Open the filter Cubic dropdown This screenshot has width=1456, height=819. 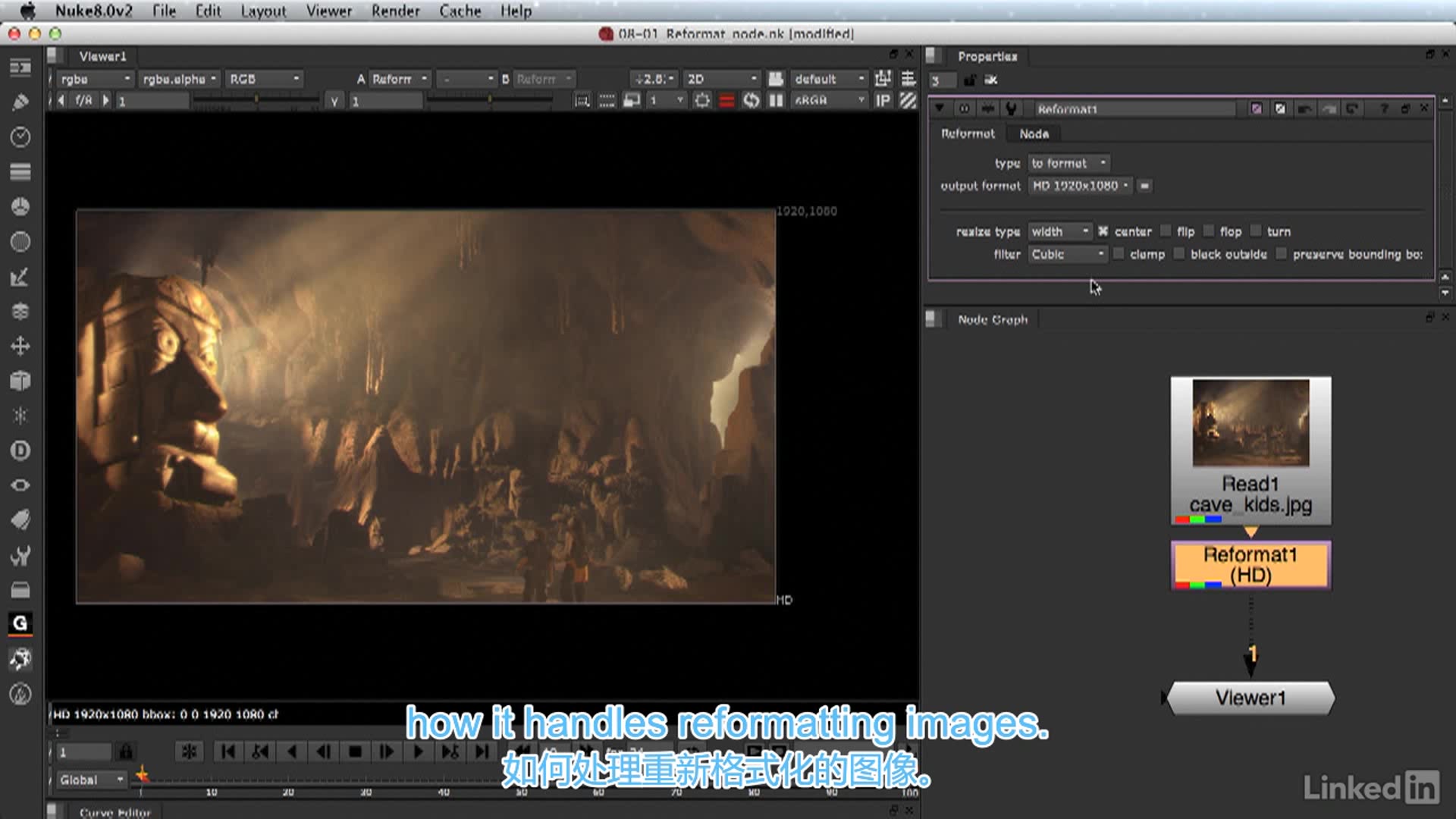[1067, 254]
